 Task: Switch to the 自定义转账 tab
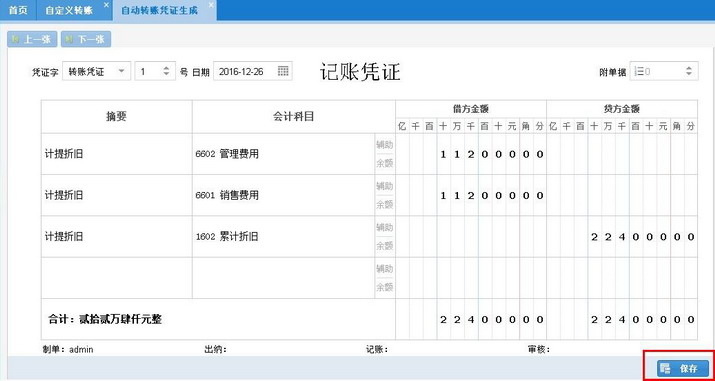(68, 10)
